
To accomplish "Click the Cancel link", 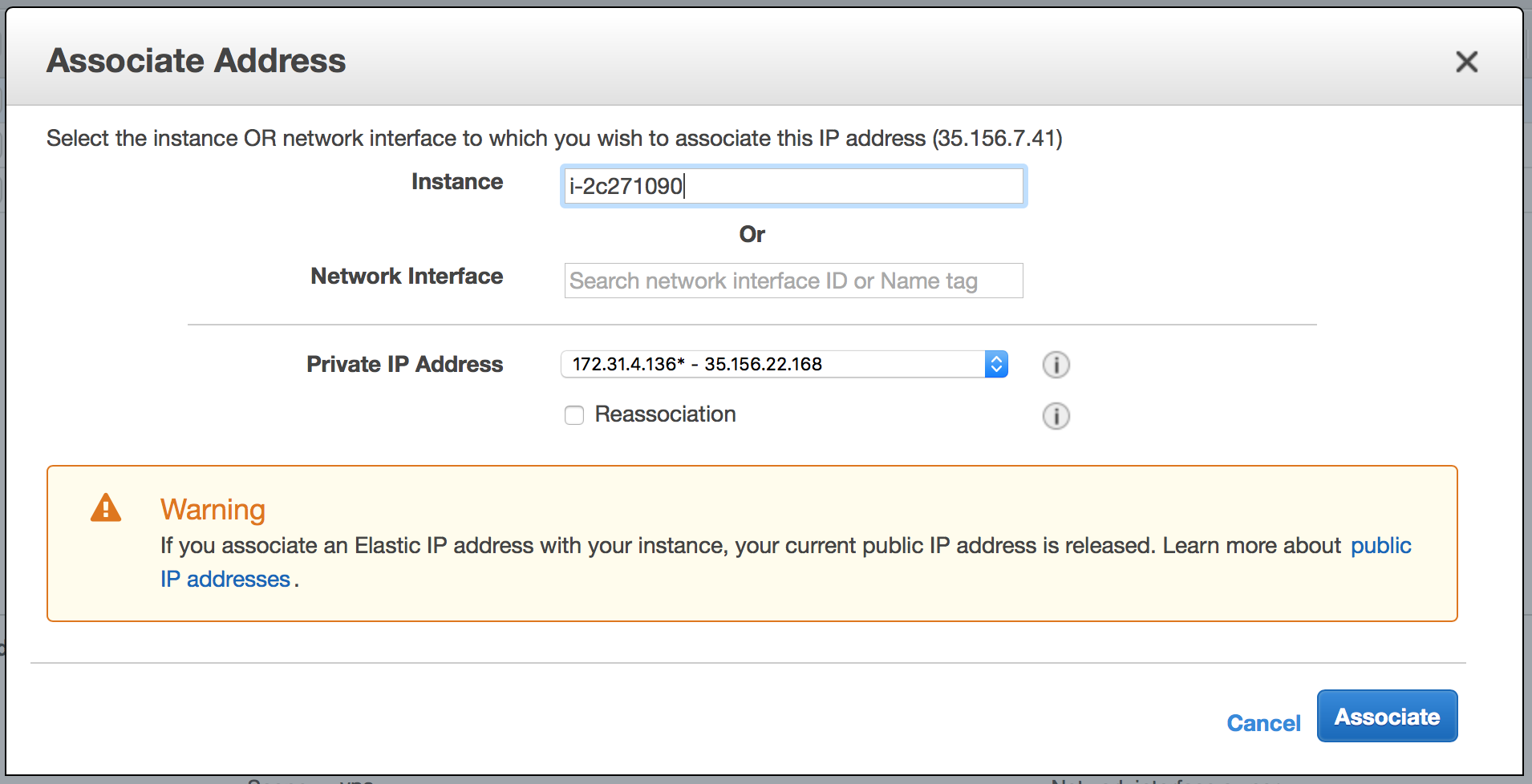I will [1263, 723].
